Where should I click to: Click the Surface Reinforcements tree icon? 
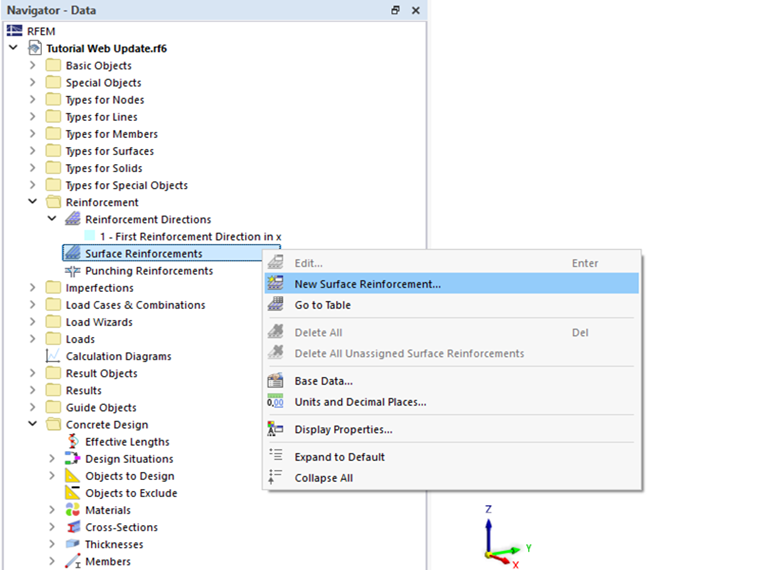click(x=73, y=253)
